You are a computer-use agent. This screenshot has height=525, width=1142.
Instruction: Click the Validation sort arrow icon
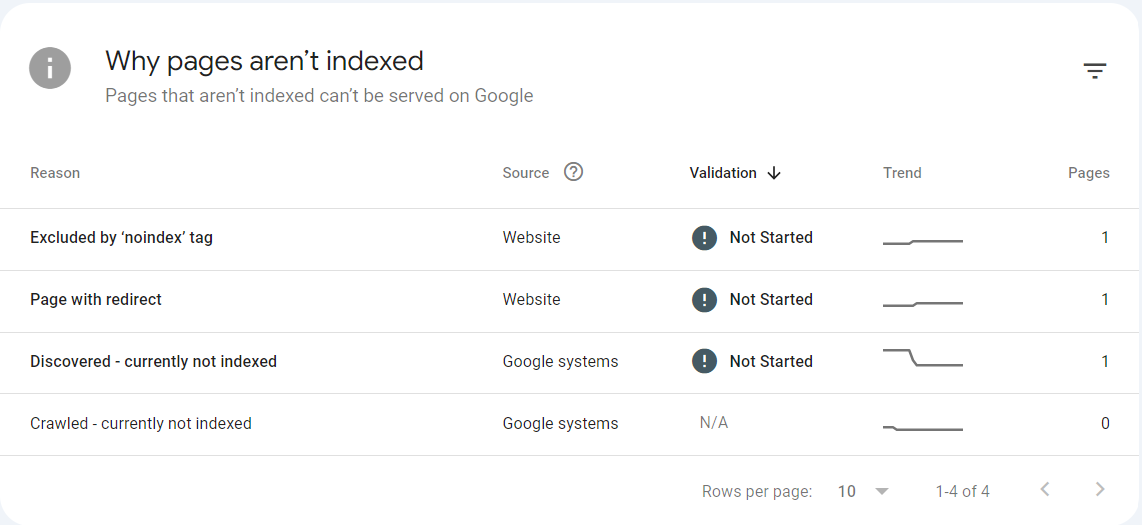tap(774, 173)
